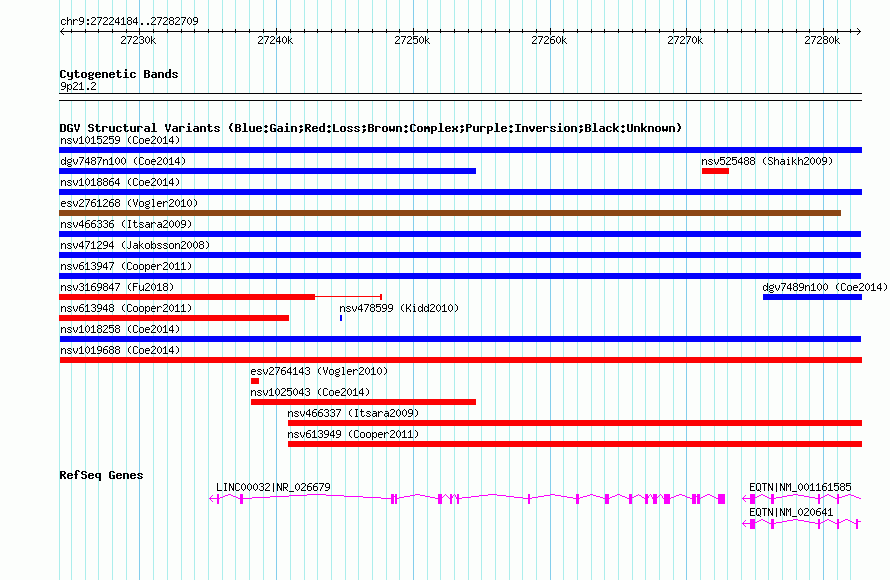This screenshot has height=580, width=890.
Task: Click the brown esv2761268 complex variant bar
Action: point(450,213)
